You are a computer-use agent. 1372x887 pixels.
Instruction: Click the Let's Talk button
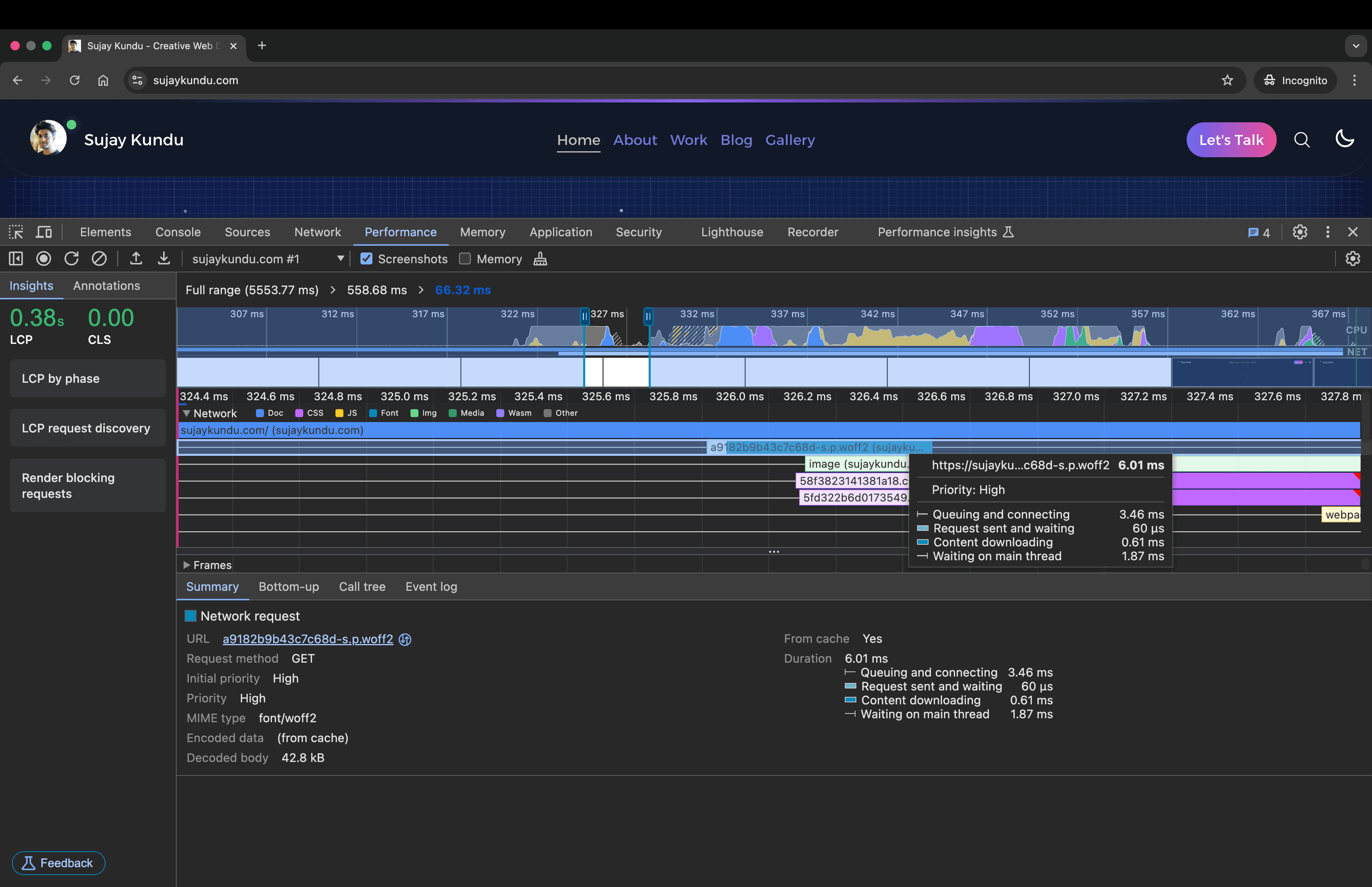(x=1231, y=139)
